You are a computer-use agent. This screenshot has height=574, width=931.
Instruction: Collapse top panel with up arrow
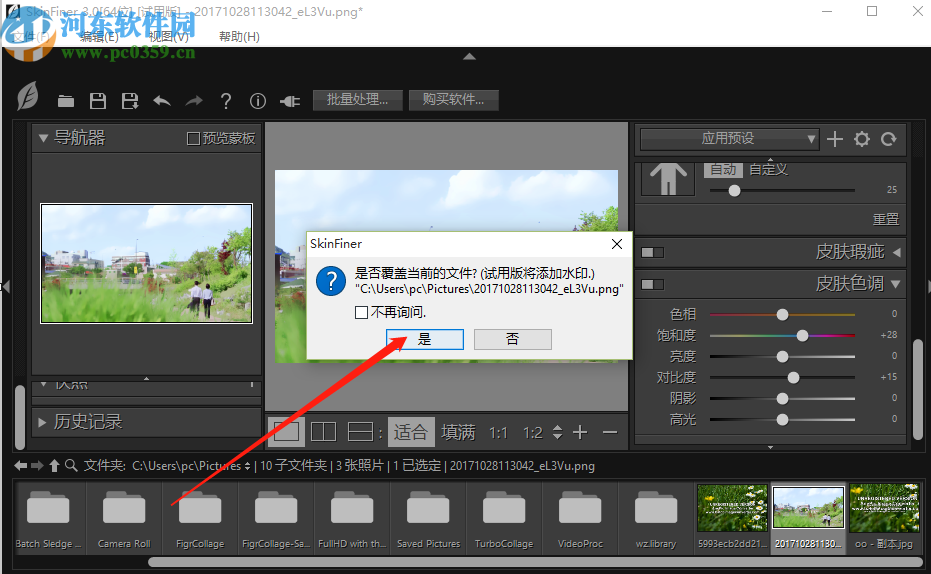point(469,56)
